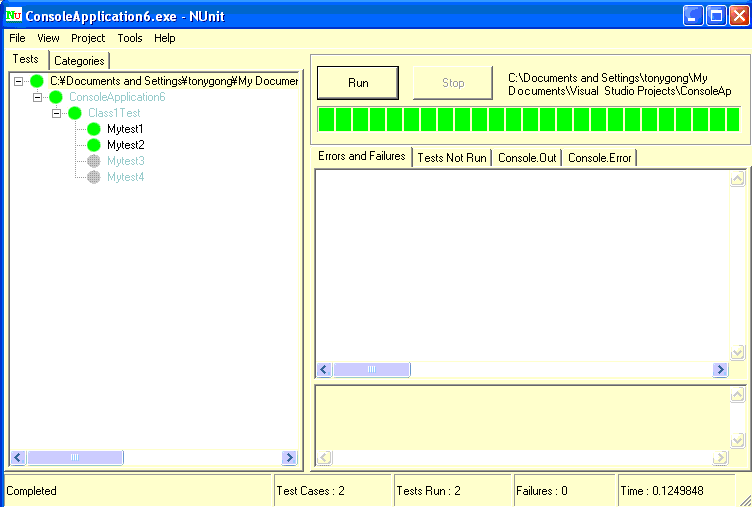
Task: Click the Stop button
Action: [x=453, y=83]
